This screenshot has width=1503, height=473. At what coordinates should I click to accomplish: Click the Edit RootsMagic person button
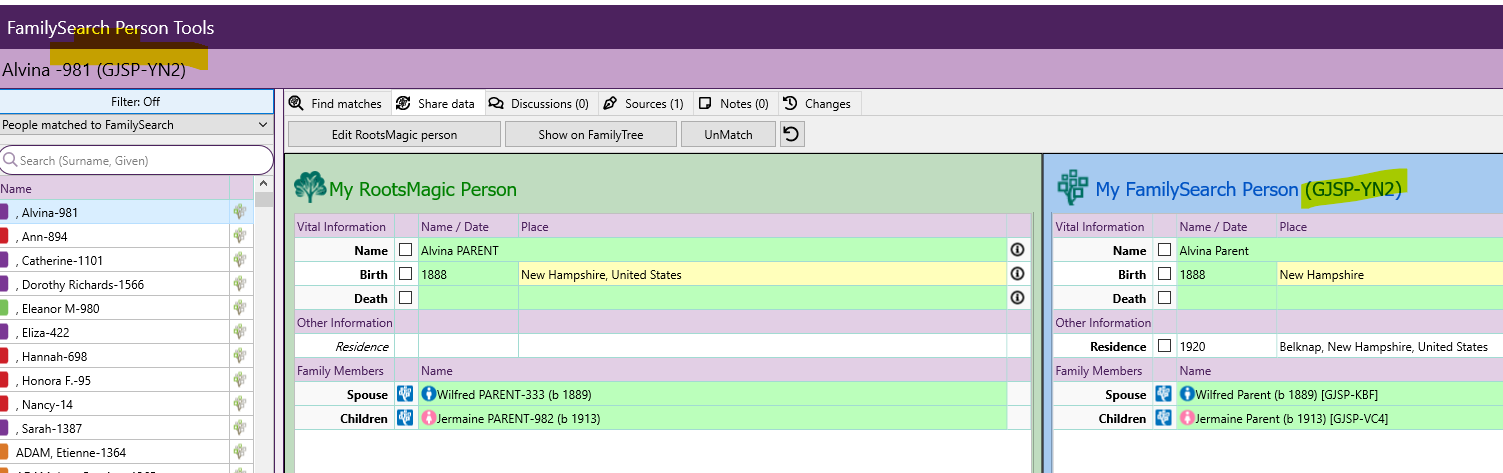pos(394,134)
